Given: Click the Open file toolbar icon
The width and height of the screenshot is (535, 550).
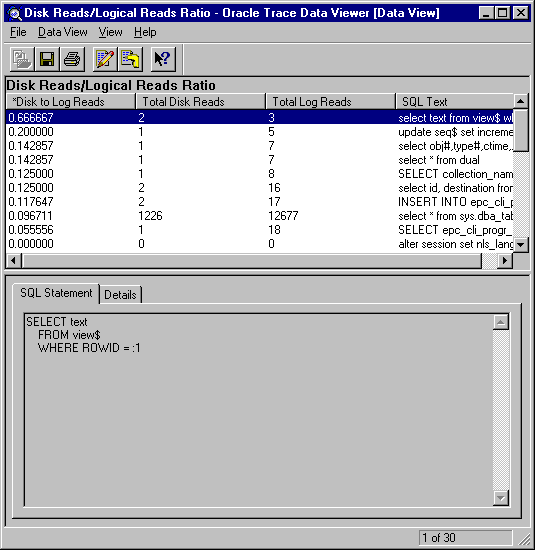Looking at the screenshot, I should [x=22, y=59].
